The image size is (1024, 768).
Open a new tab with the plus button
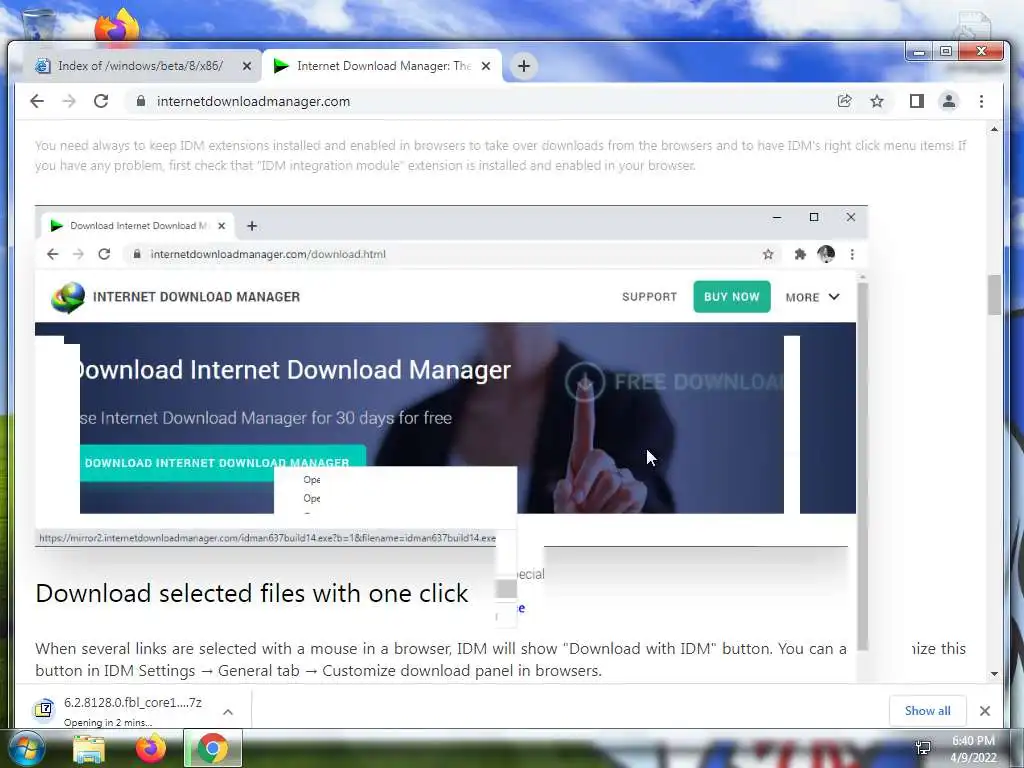pyautogui.click(x=524, y=66)
